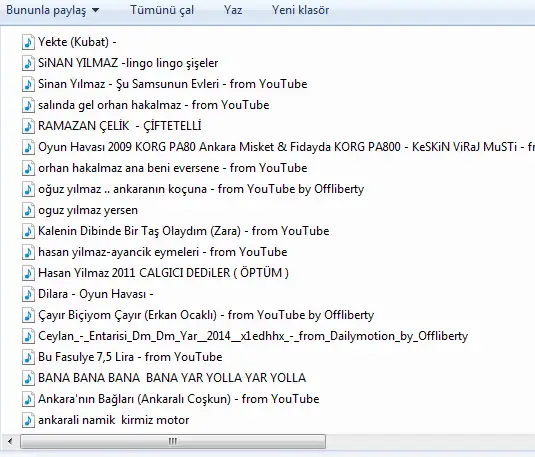This screenshot has width=535, height=457.
Task: Click Ceylan_-_Entarisi_Dm_Dm_Yar file name
Action: pyautogui.click(x=253, y=336)
